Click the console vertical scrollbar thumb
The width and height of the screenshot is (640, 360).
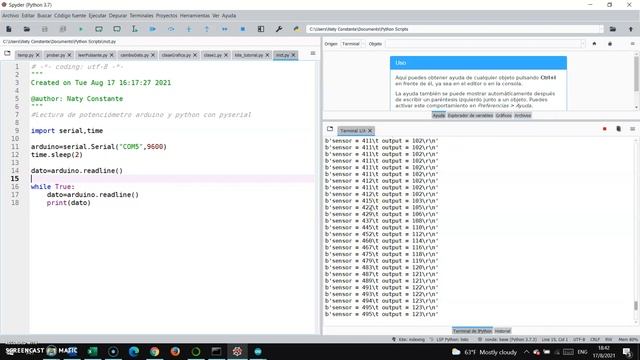click(x=636, y=305)
